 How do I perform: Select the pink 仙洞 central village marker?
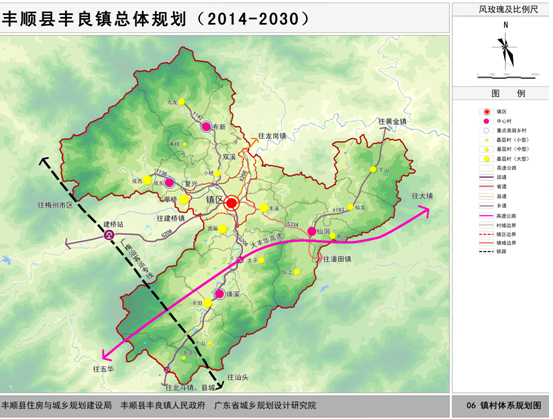coord(312,231)
